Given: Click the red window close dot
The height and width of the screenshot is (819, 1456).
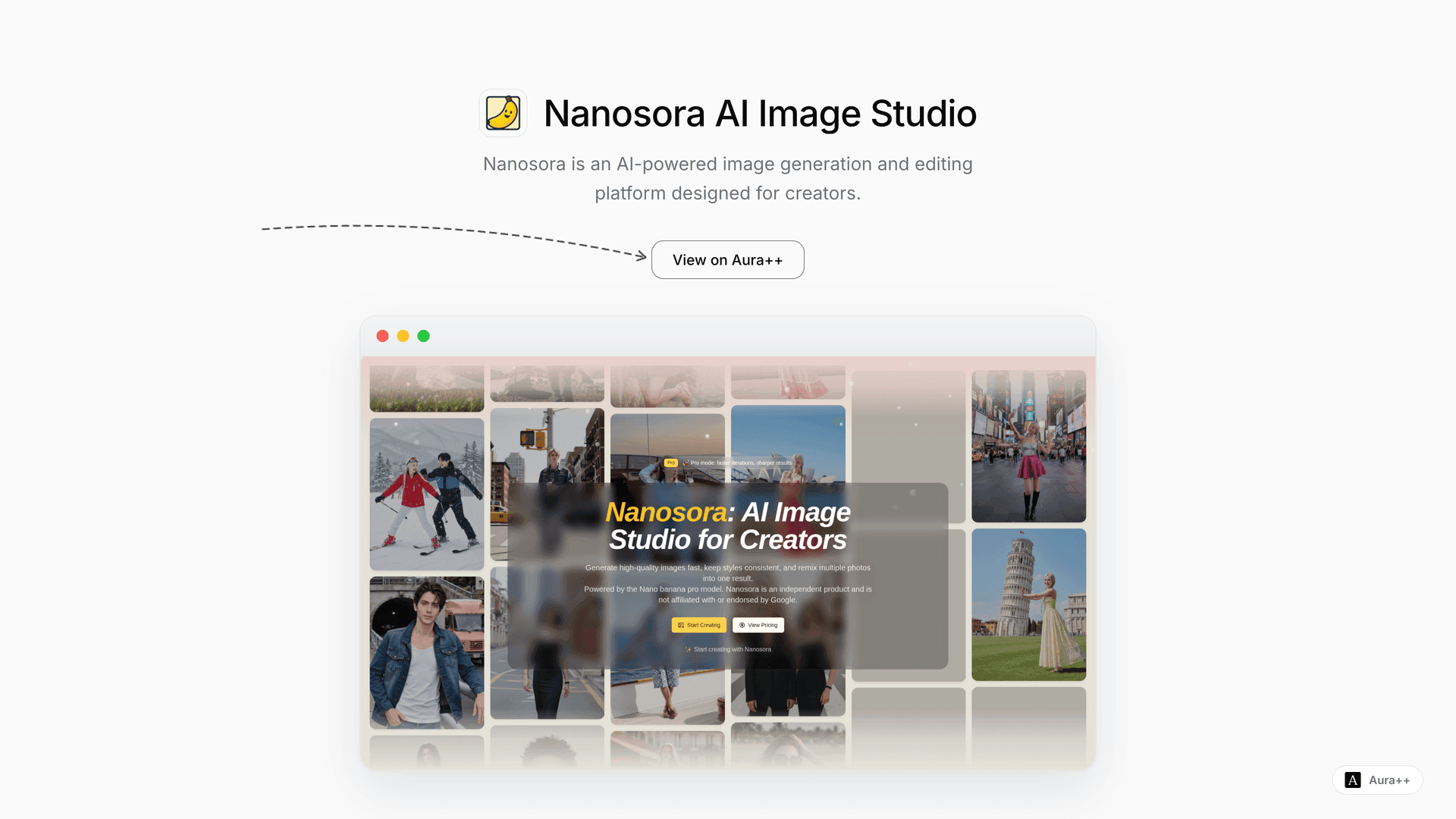Looking at the screenshot, I should coord(382,336).
